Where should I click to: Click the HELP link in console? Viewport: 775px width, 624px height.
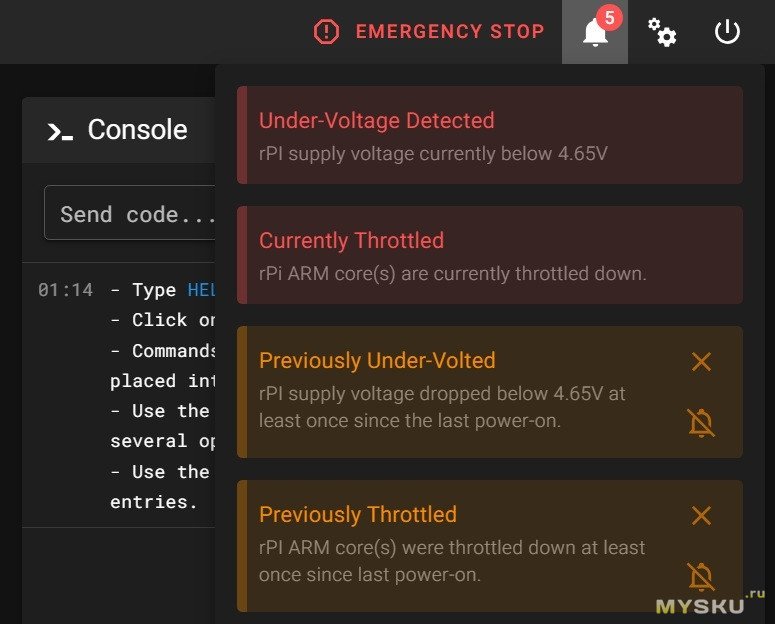[201, 290]
